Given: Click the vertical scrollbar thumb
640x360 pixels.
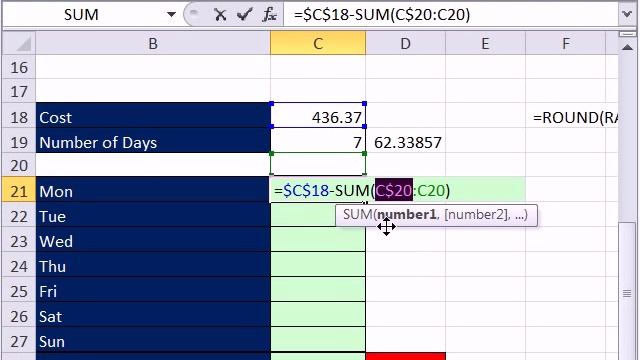Looking at the screenshot, I should pyautogui.click(x=627, y=293).
